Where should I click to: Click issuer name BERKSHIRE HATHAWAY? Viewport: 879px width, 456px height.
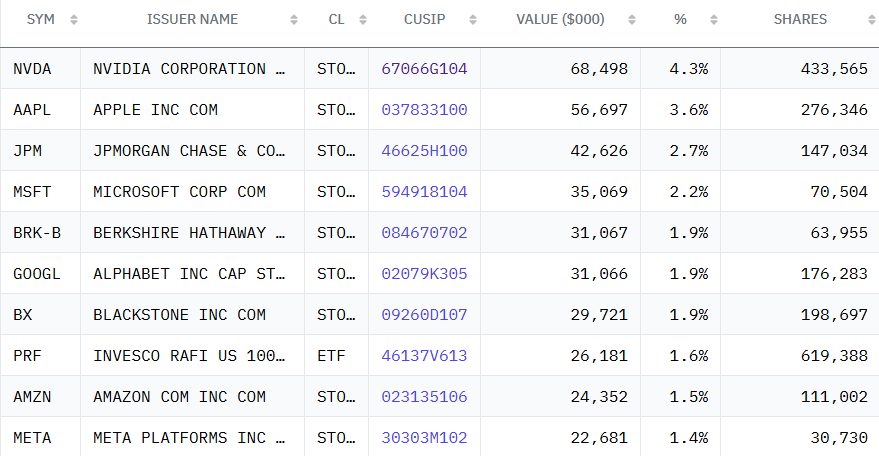[x=189, y=232]
